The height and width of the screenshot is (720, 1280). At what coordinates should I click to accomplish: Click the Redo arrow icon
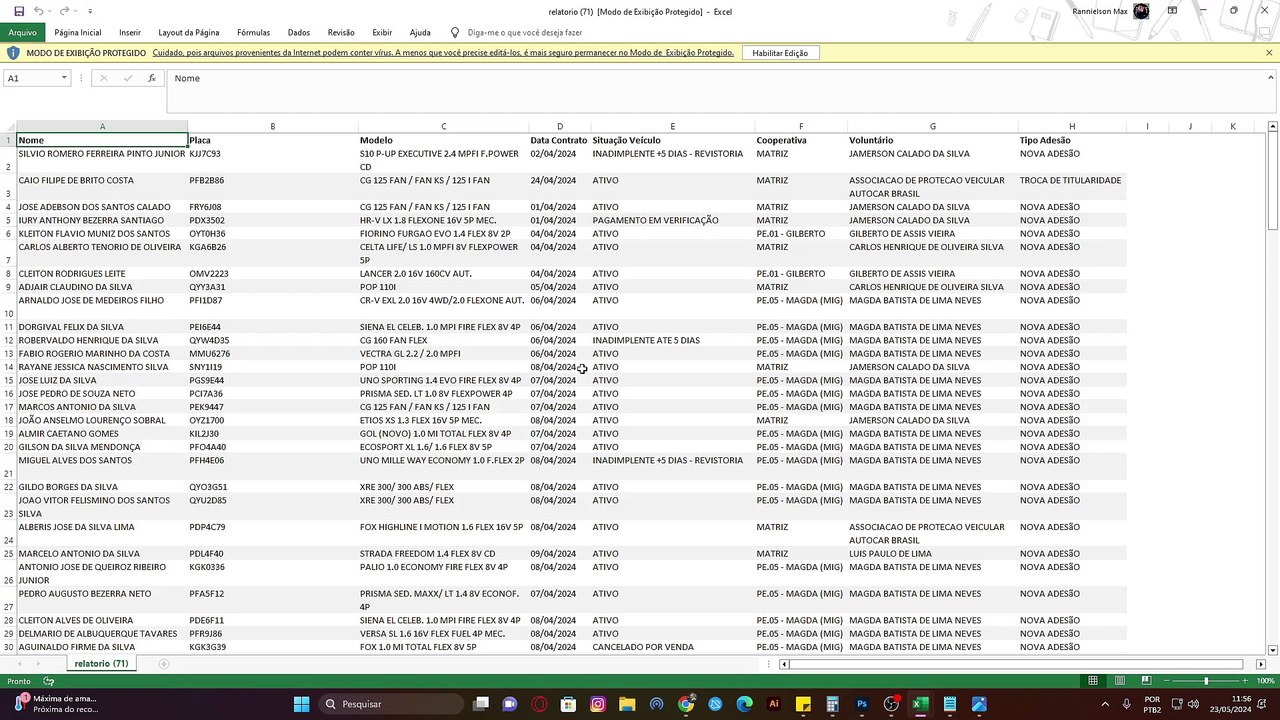[x=63, y=11]
